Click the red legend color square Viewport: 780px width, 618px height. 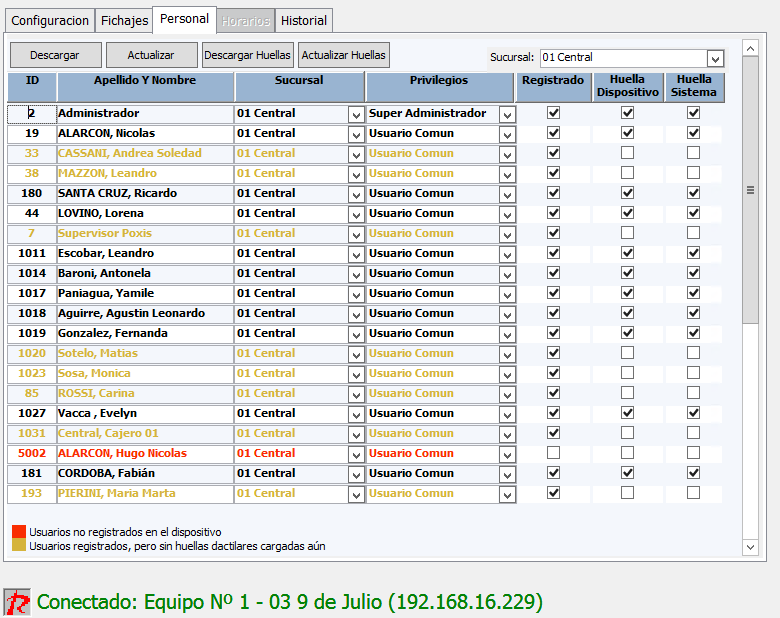point(19,532)
